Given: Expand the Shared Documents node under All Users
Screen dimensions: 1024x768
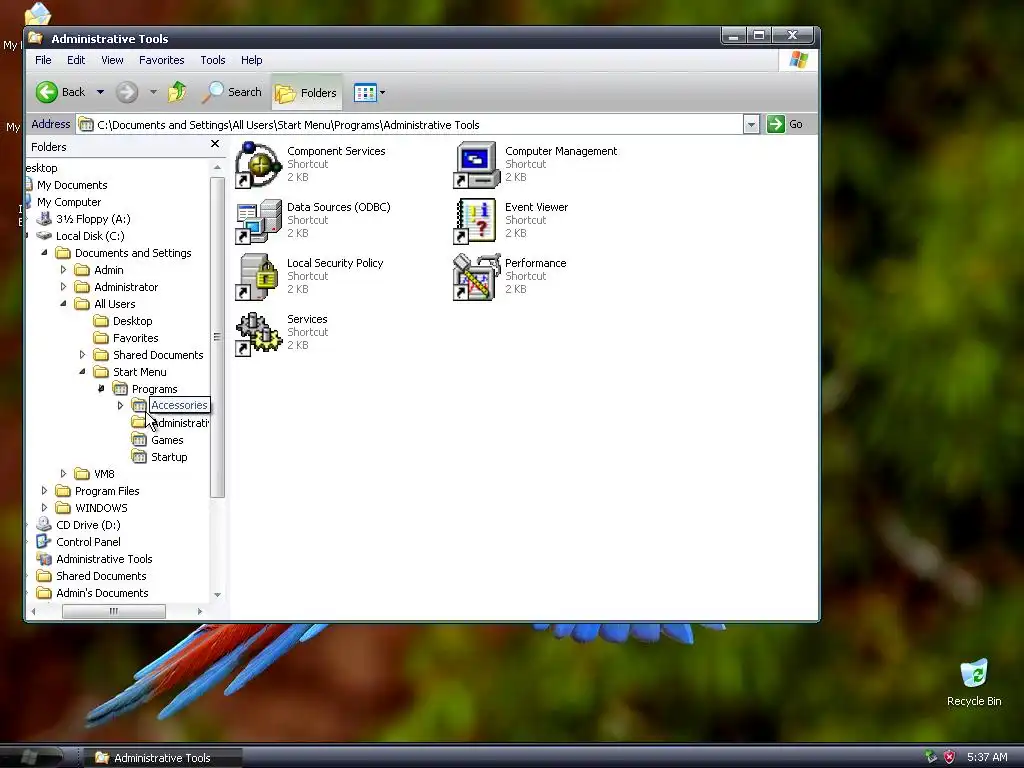Looking at the screenshot, I should click(x=82, y=355).
